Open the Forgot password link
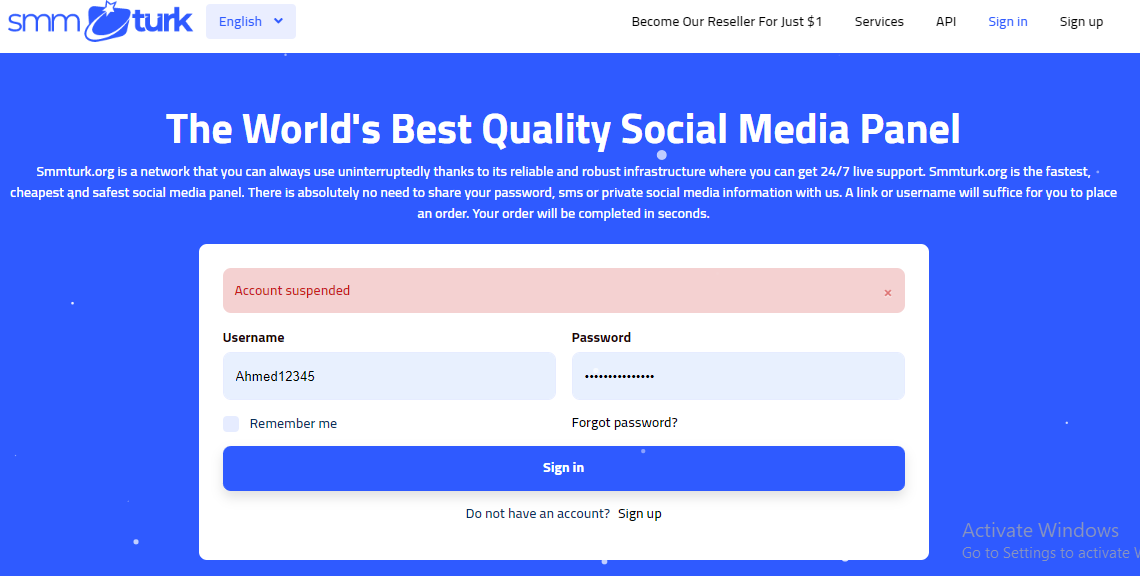 tap(625, 423)
